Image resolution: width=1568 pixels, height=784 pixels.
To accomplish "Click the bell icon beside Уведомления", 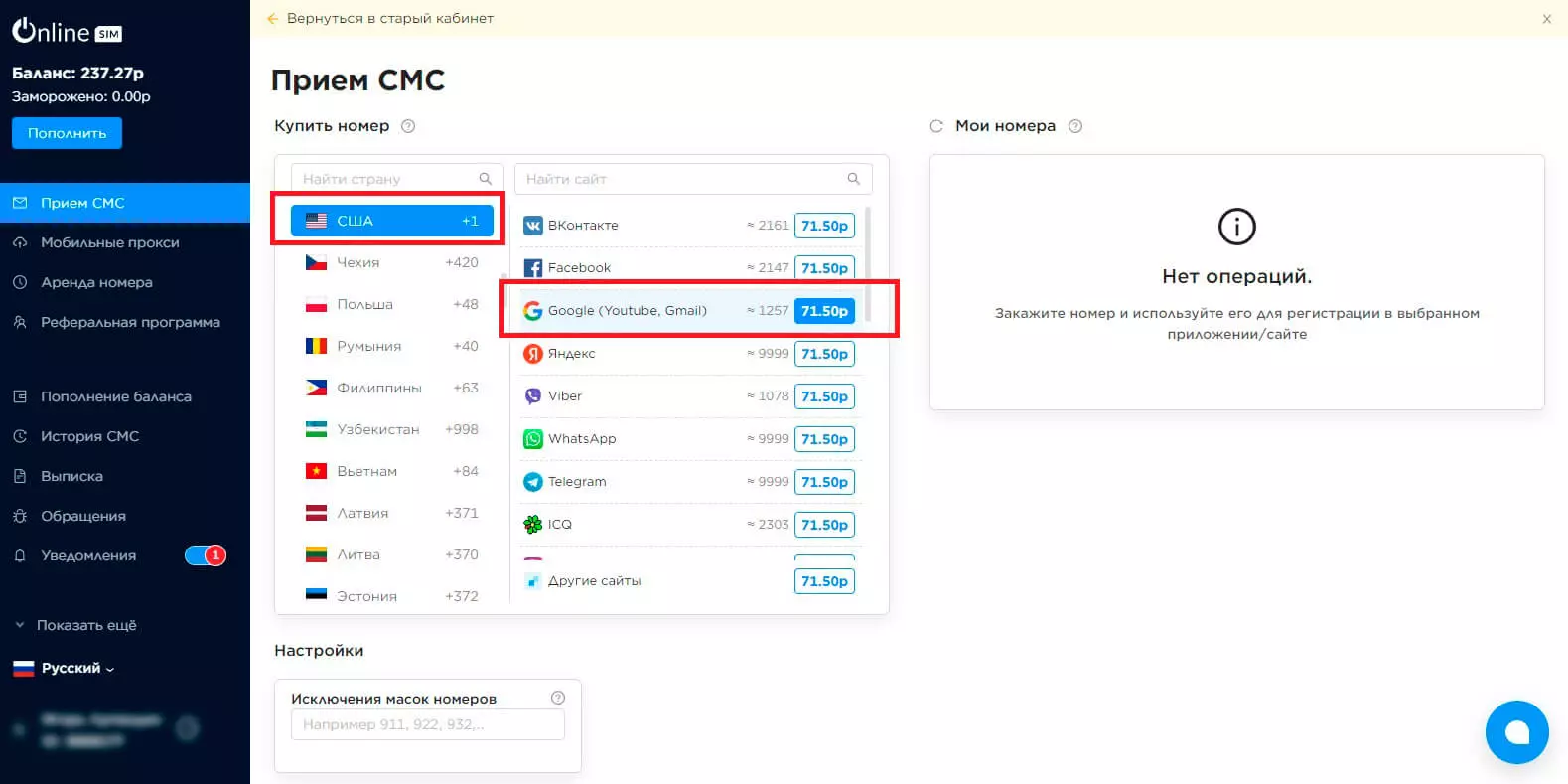I will [20, 555].
